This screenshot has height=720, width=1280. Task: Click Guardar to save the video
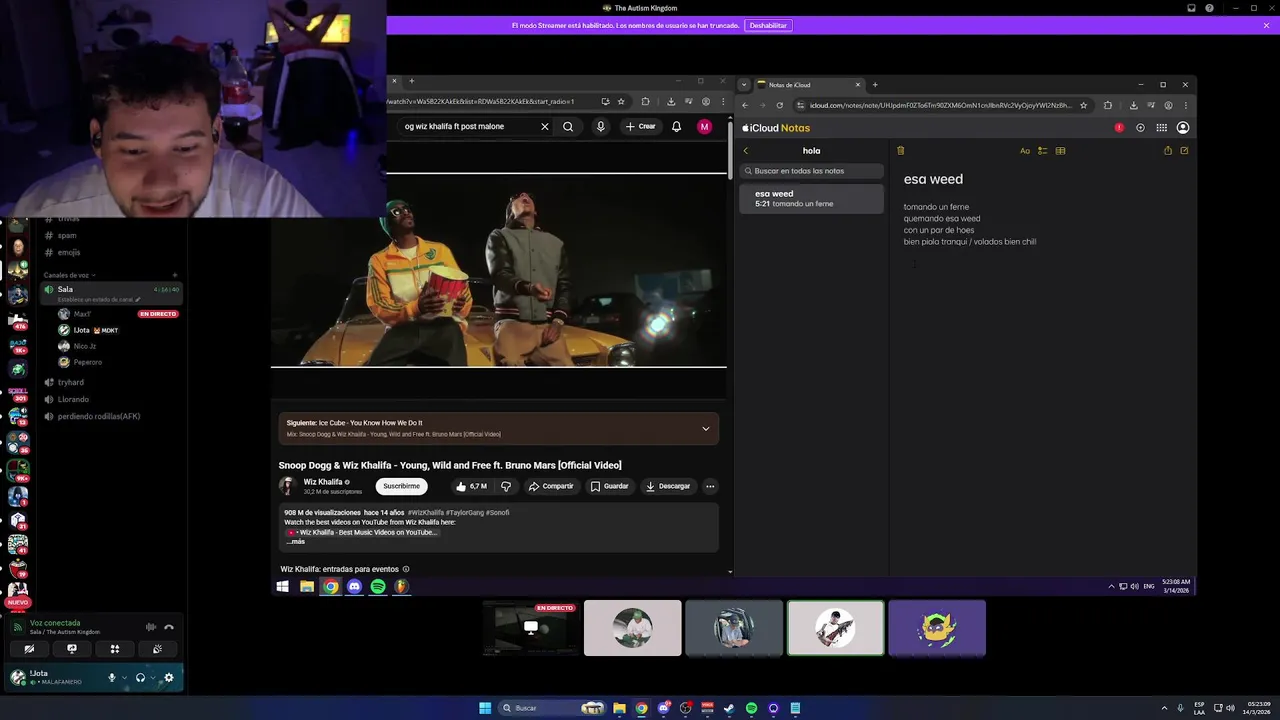tap(609, 486)
